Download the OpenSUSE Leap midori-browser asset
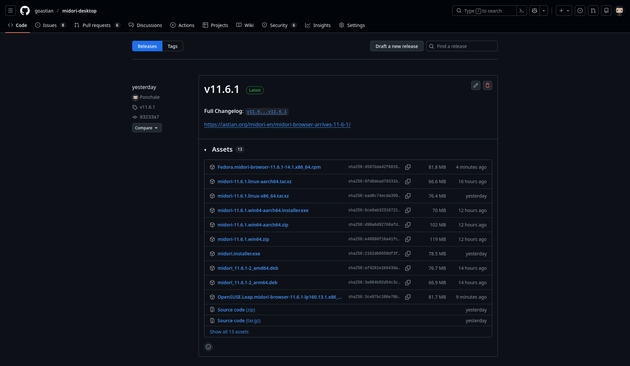Viewport: 630px width, 366px height. pos(280,297)
